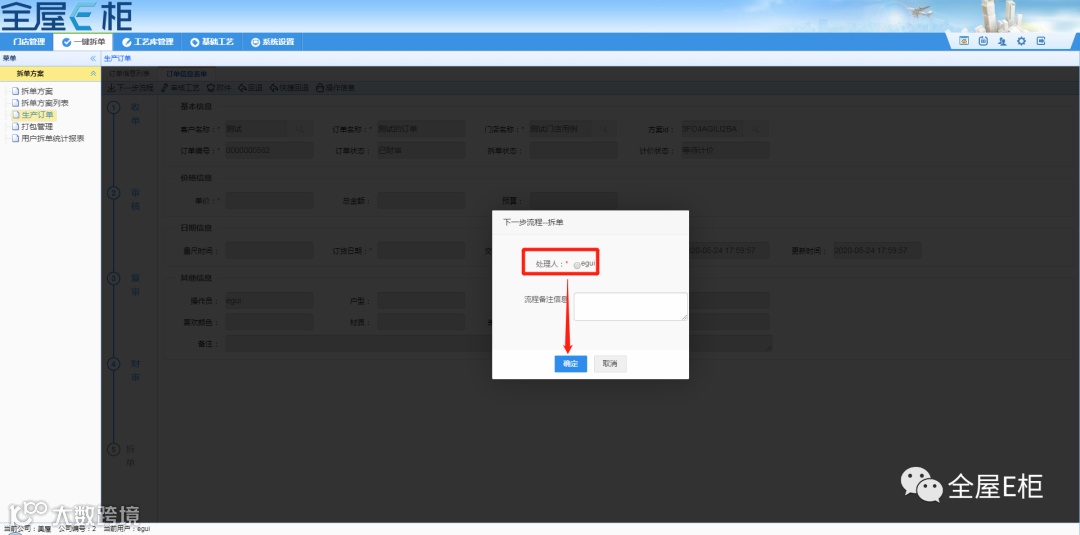The image size is (1080, 535).
Task: Click the search icon in 客户名称 field
Action: tap(300, 129)
